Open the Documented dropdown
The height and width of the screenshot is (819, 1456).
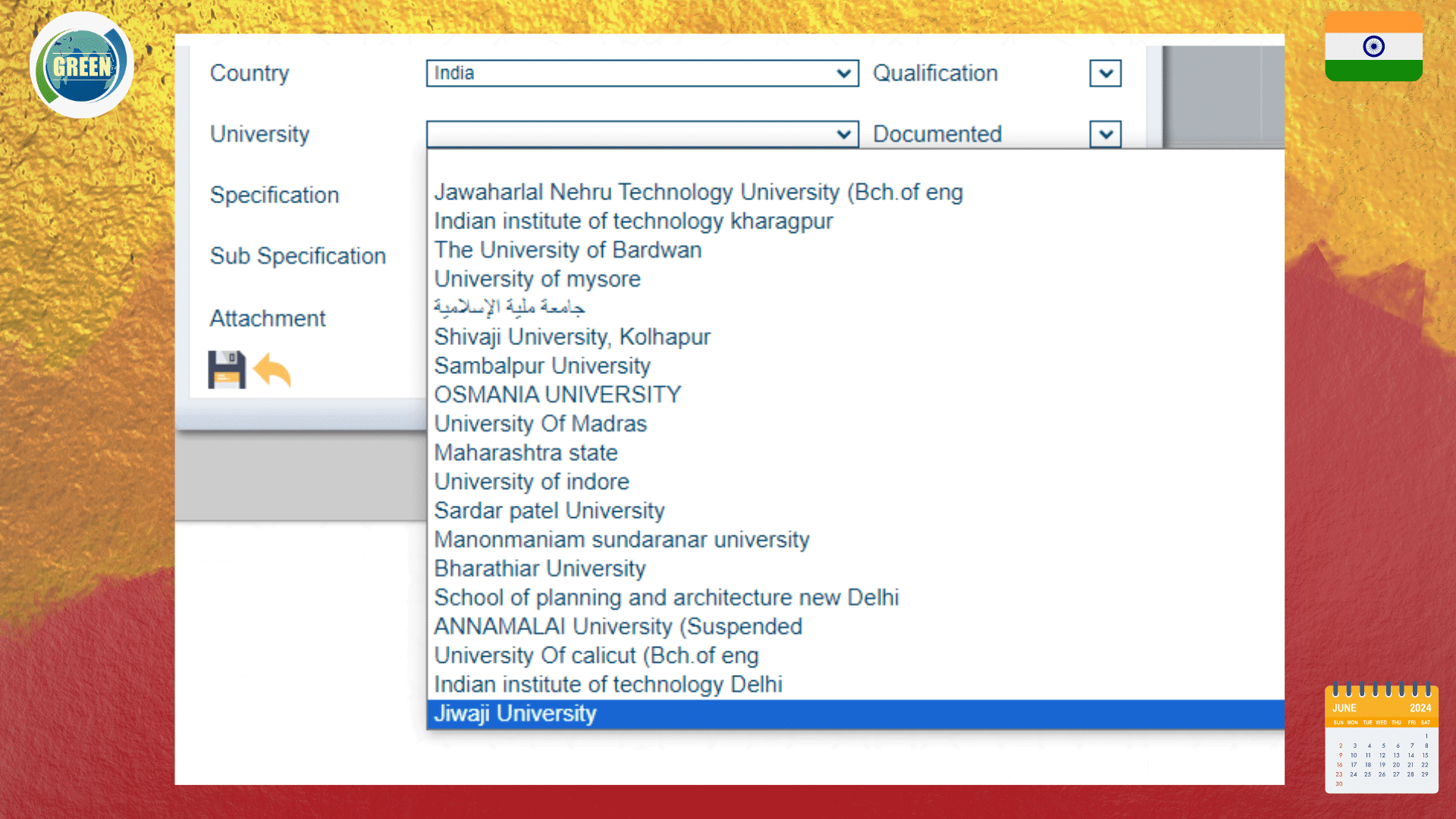point(1106,133)
